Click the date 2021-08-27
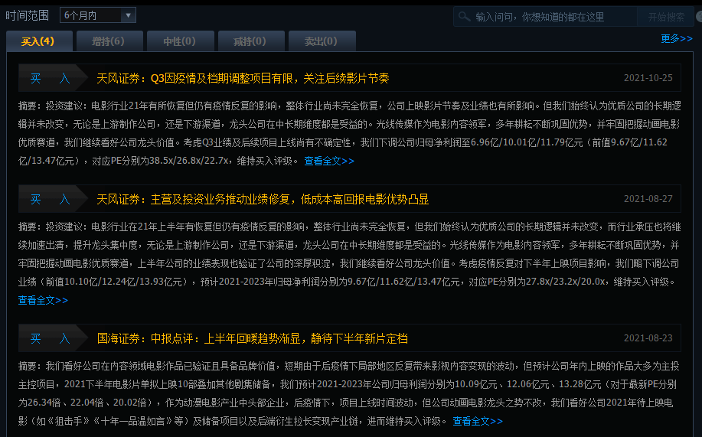Screen dimensions: 702x437 648,199
